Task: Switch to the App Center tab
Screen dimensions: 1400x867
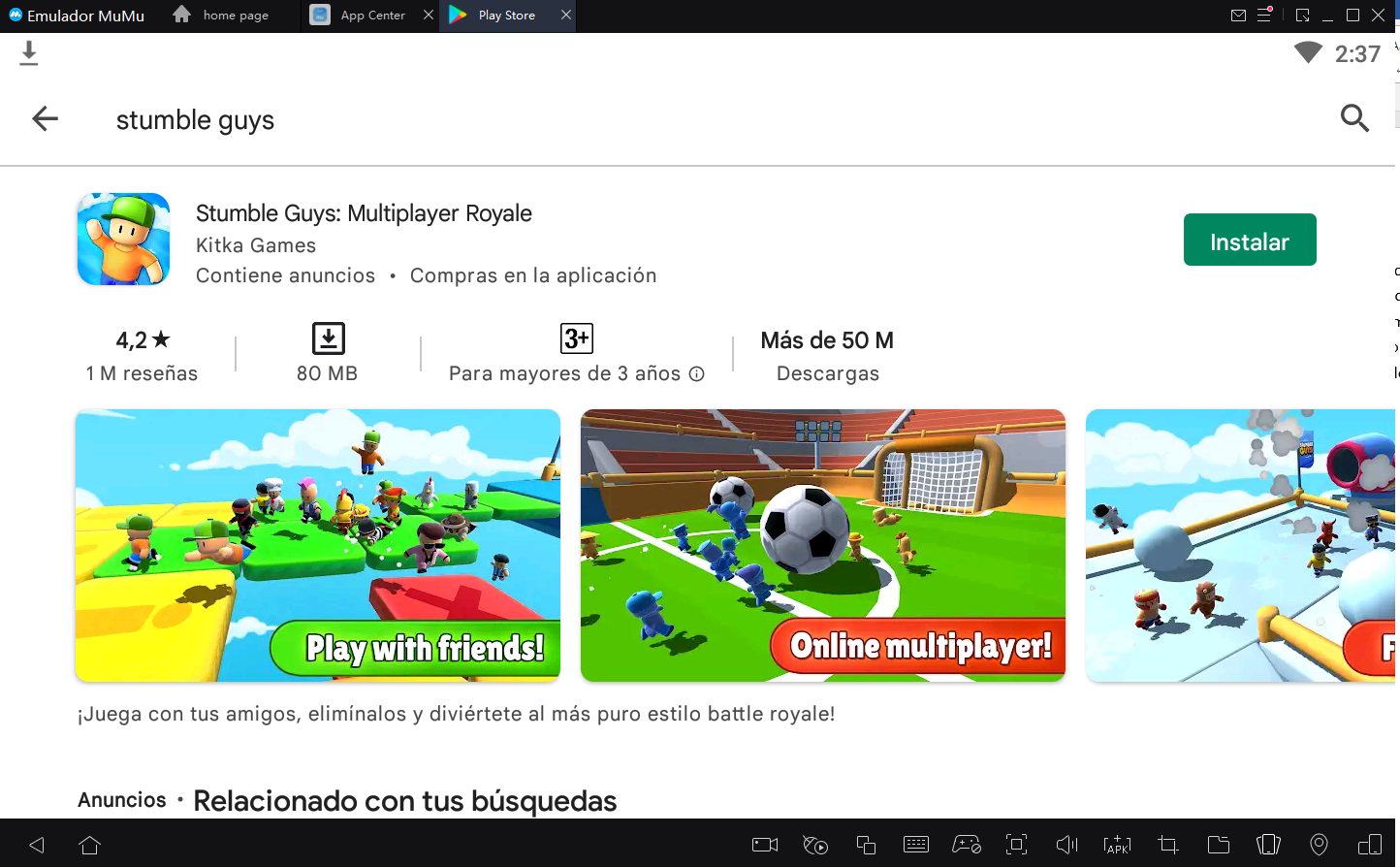Action: (371, 16)
